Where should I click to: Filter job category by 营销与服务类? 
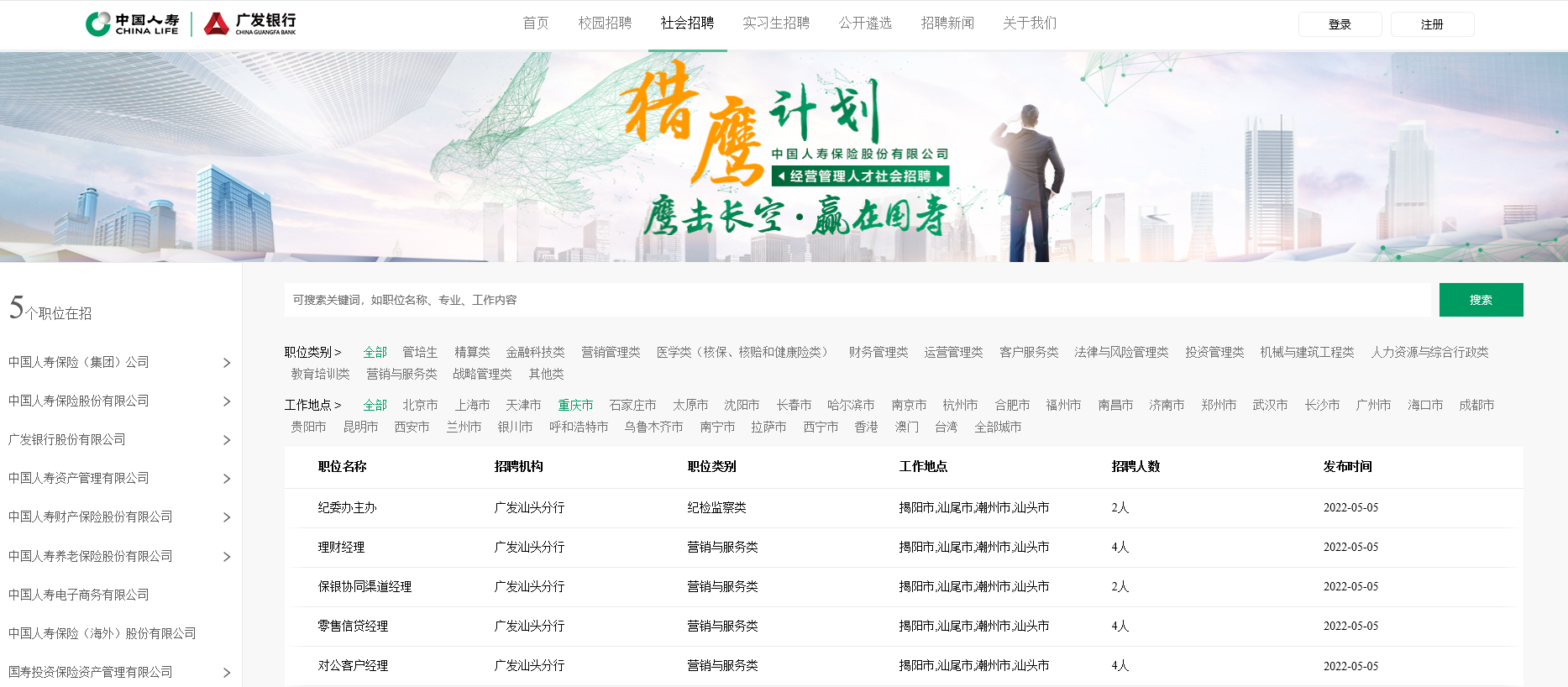(x=401, y=374)
